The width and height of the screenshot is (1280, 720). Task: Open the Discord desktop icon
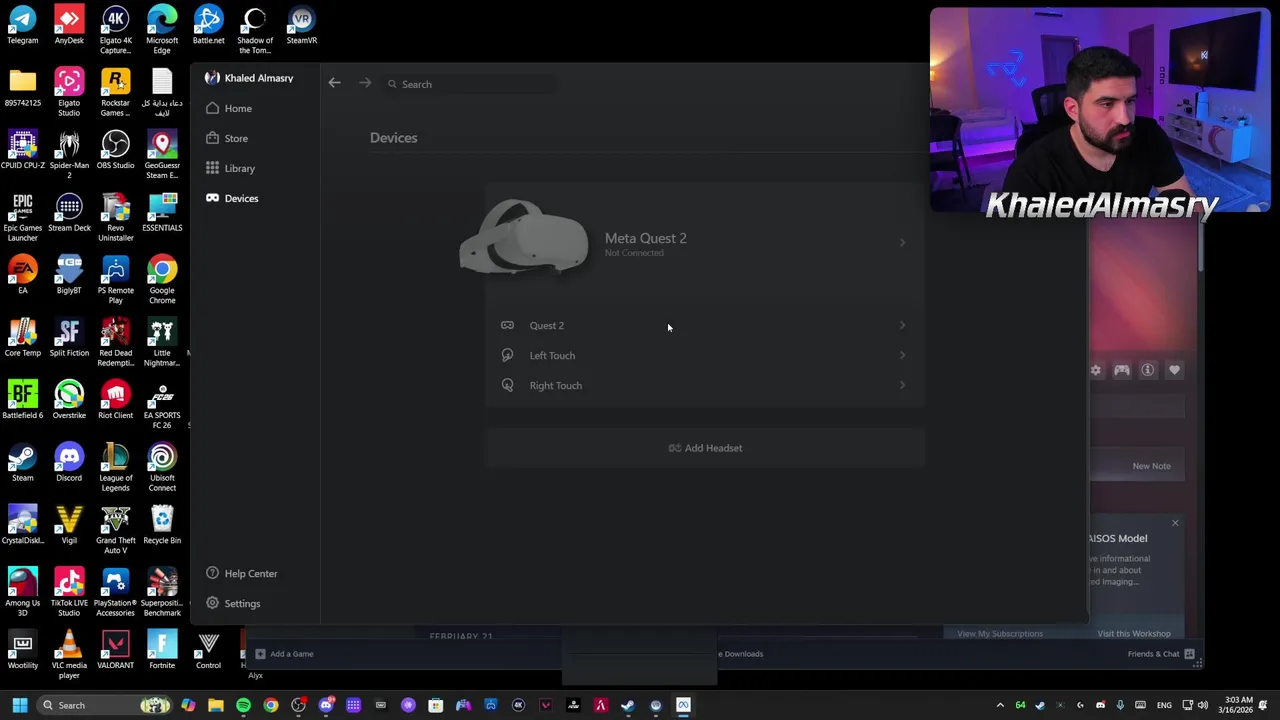69,463
